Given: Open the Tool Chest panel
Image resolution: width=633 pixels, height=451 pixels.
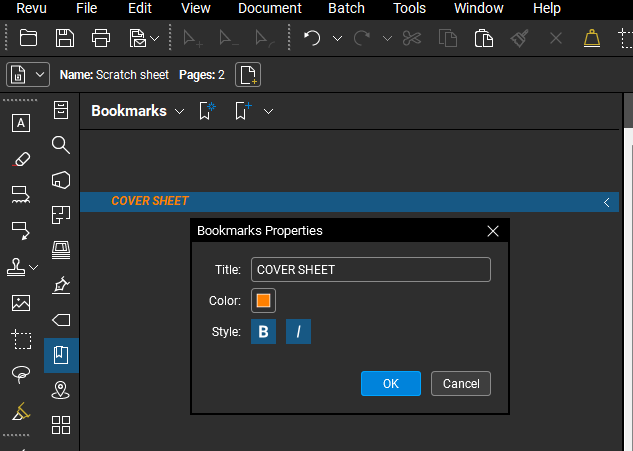Looking at the screenshot, I should click(61, 180).
